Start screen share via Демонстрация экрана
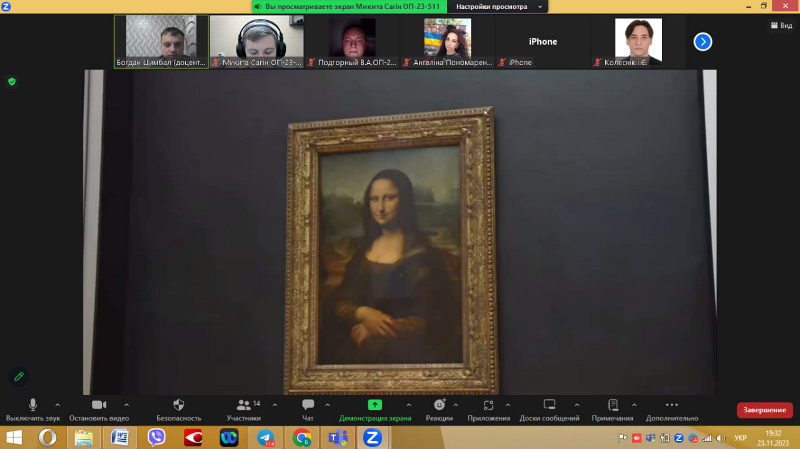The height and width of the screenshot is (449, 800). (x=375, y=410)
